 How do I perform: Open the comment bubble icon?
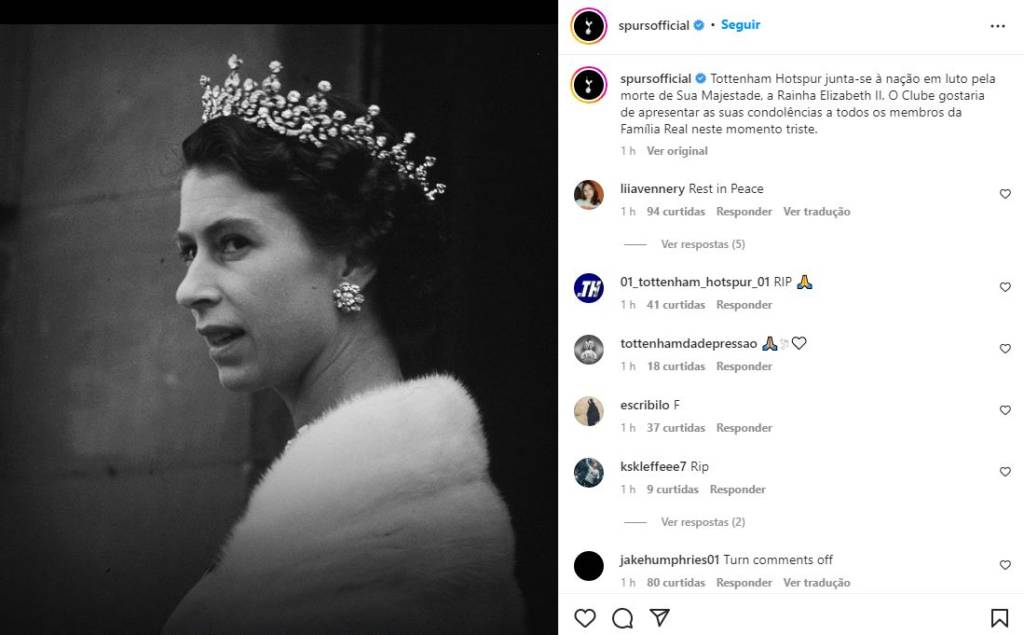(x=622, y=618)
